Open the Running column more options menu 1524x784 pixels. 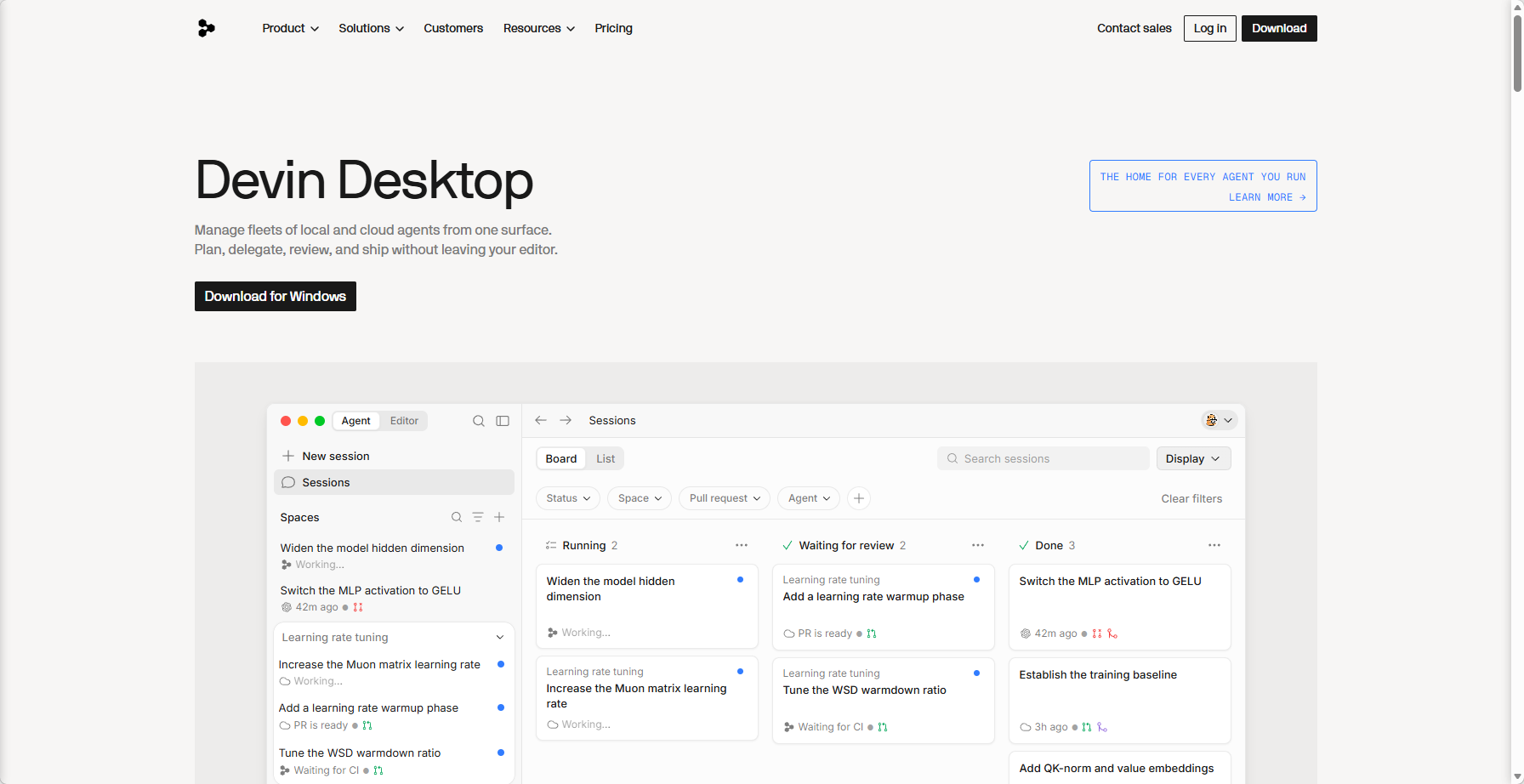pyautogui.click(x=742, y=545)
